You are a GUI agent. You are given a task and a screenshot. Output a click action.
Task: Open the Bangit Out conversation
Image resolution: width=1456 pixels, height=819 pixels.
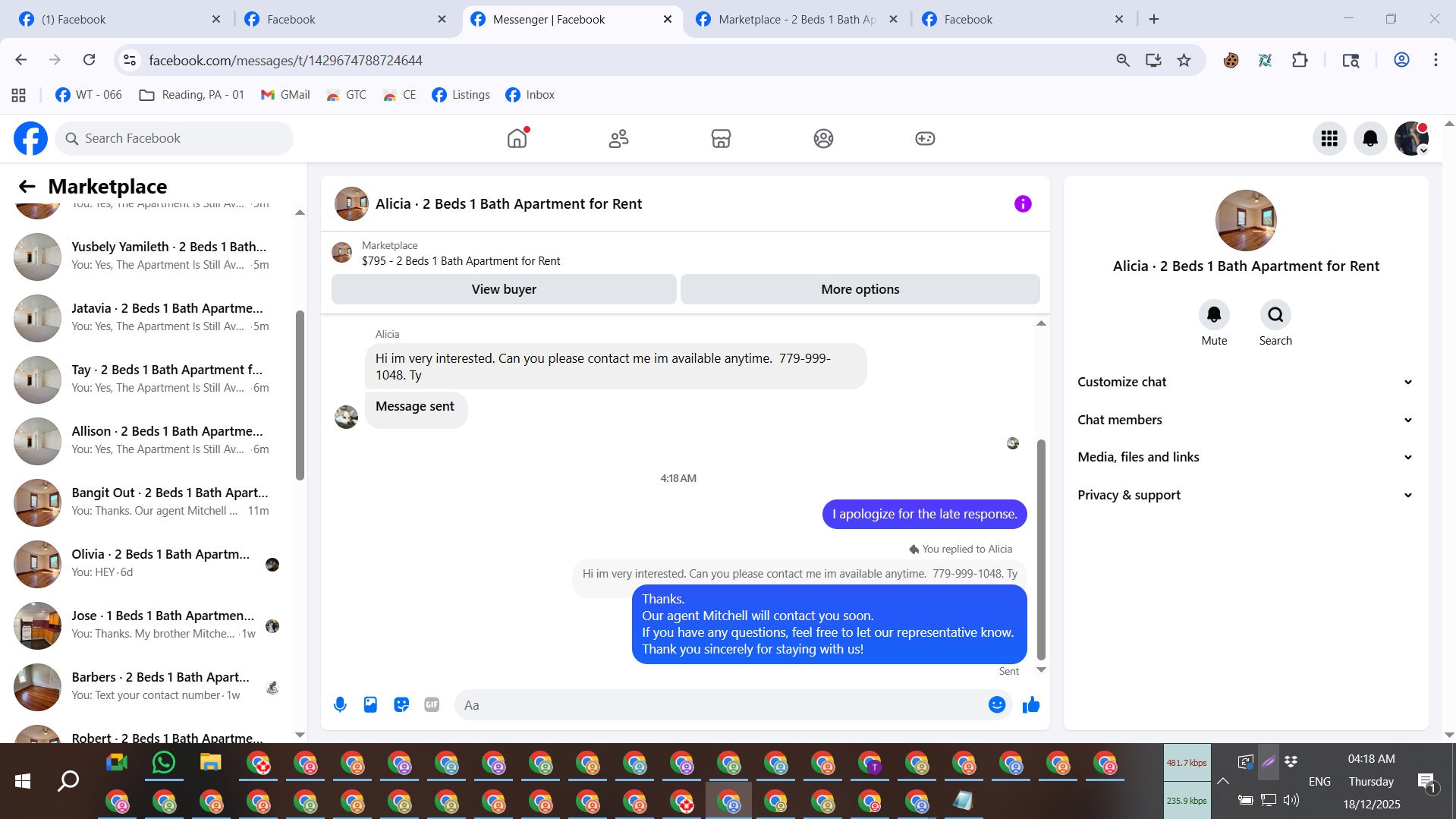(149, 502)
